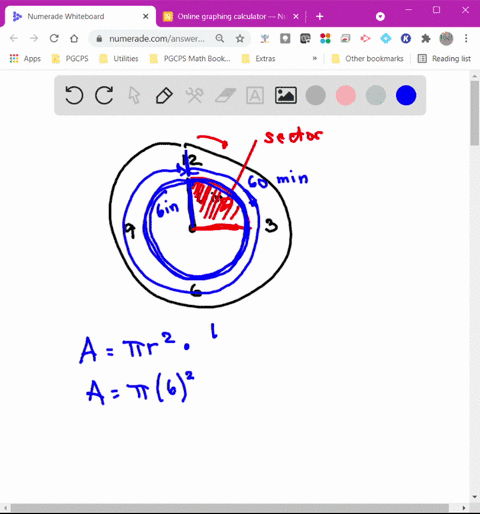Screen dimensions: 480x514
Task: Select the pointer selection tool
Action: pyautogui.click(x=134, y=95)
